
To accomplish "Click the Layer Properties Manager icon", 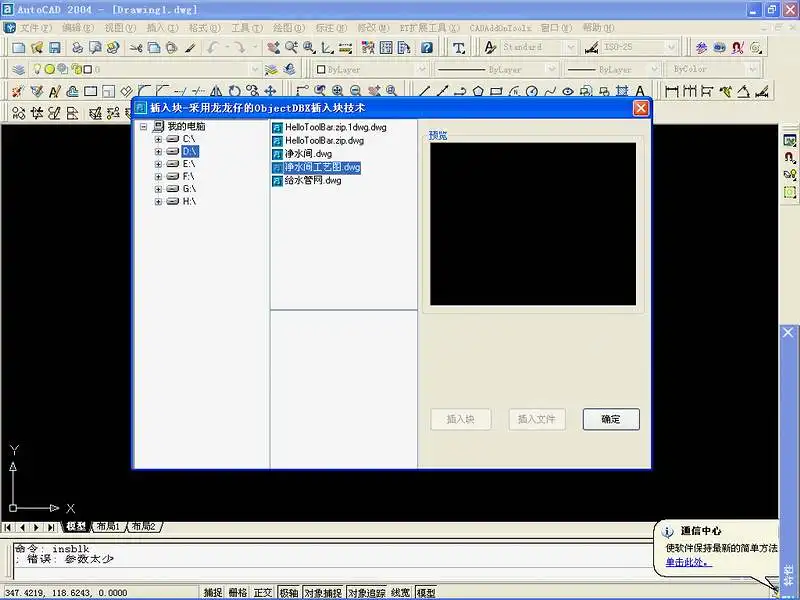I will click(18, 69).
